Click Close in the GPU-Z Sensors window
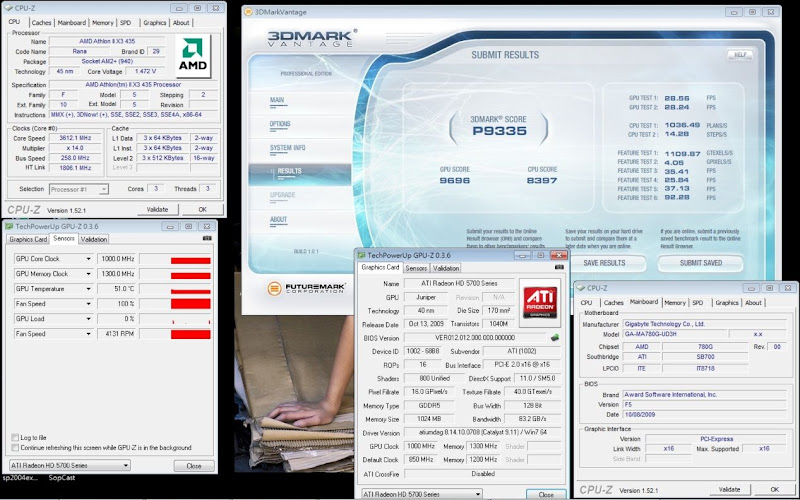 point(194,466)
